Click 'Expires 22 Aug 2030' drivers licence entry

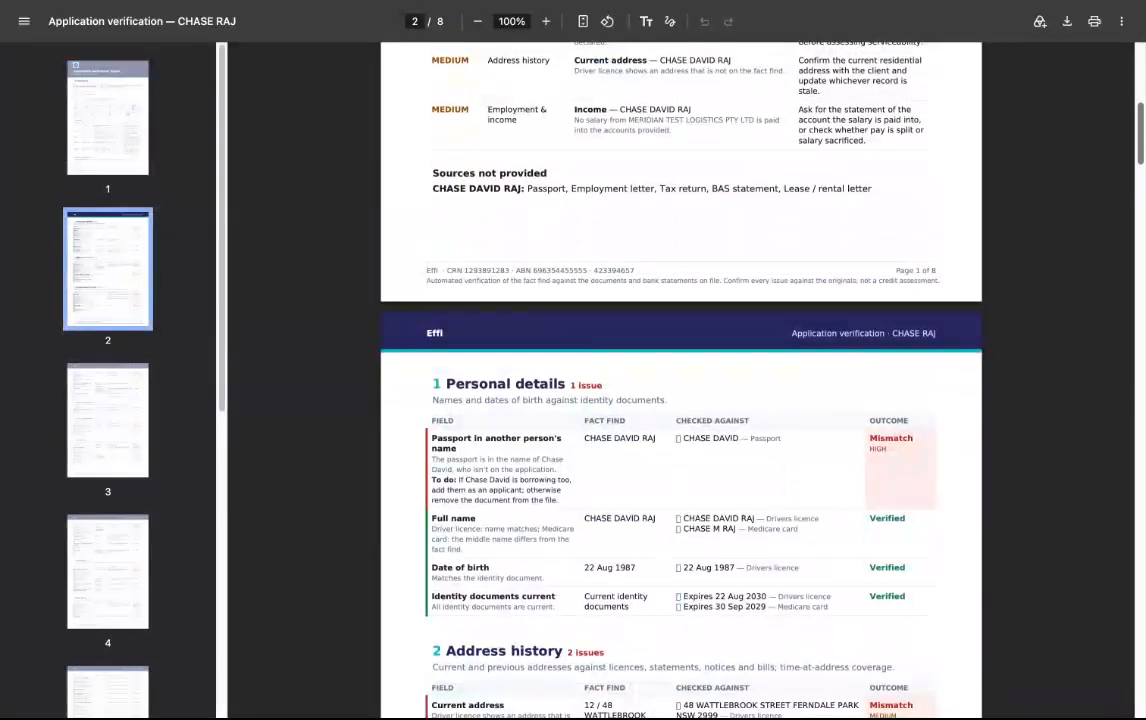point(753,596)
